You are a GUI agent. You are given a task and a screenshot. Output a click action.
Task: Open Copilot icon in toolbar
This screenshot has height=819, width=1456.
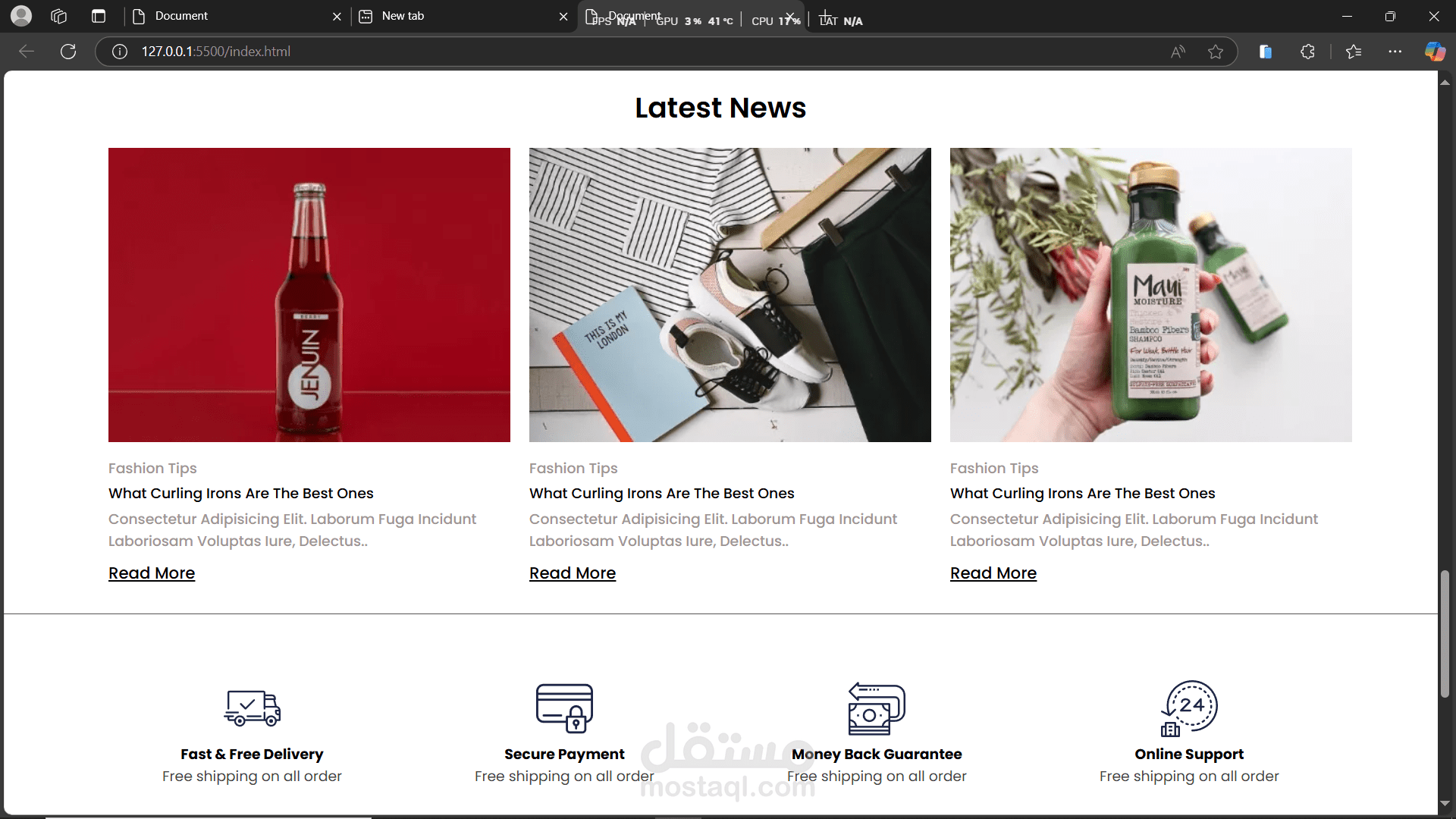coord(1434,52)
